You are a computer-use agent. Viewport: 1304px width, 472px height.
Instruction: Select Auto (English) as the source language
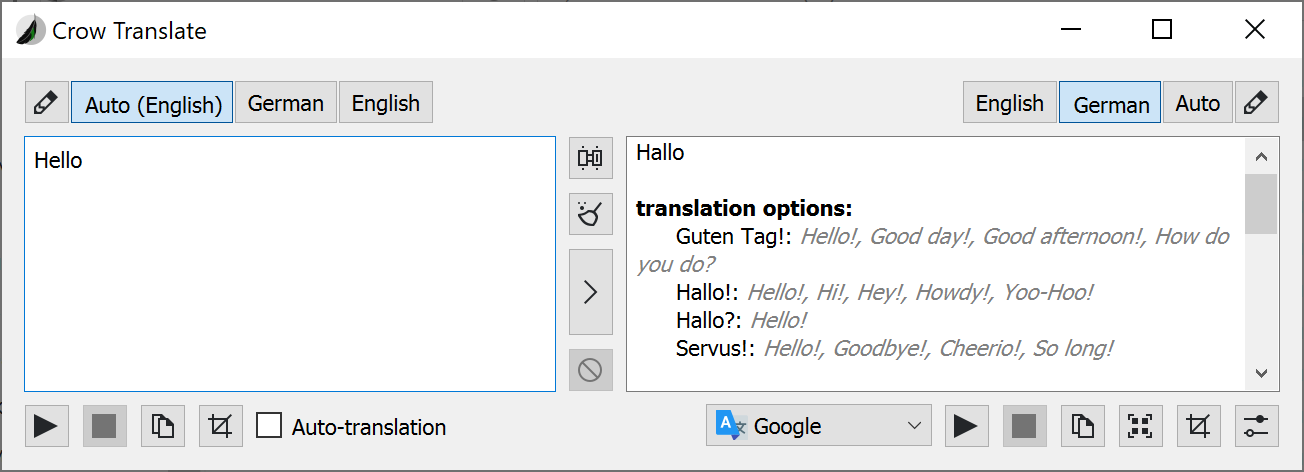tap(152, 104)
